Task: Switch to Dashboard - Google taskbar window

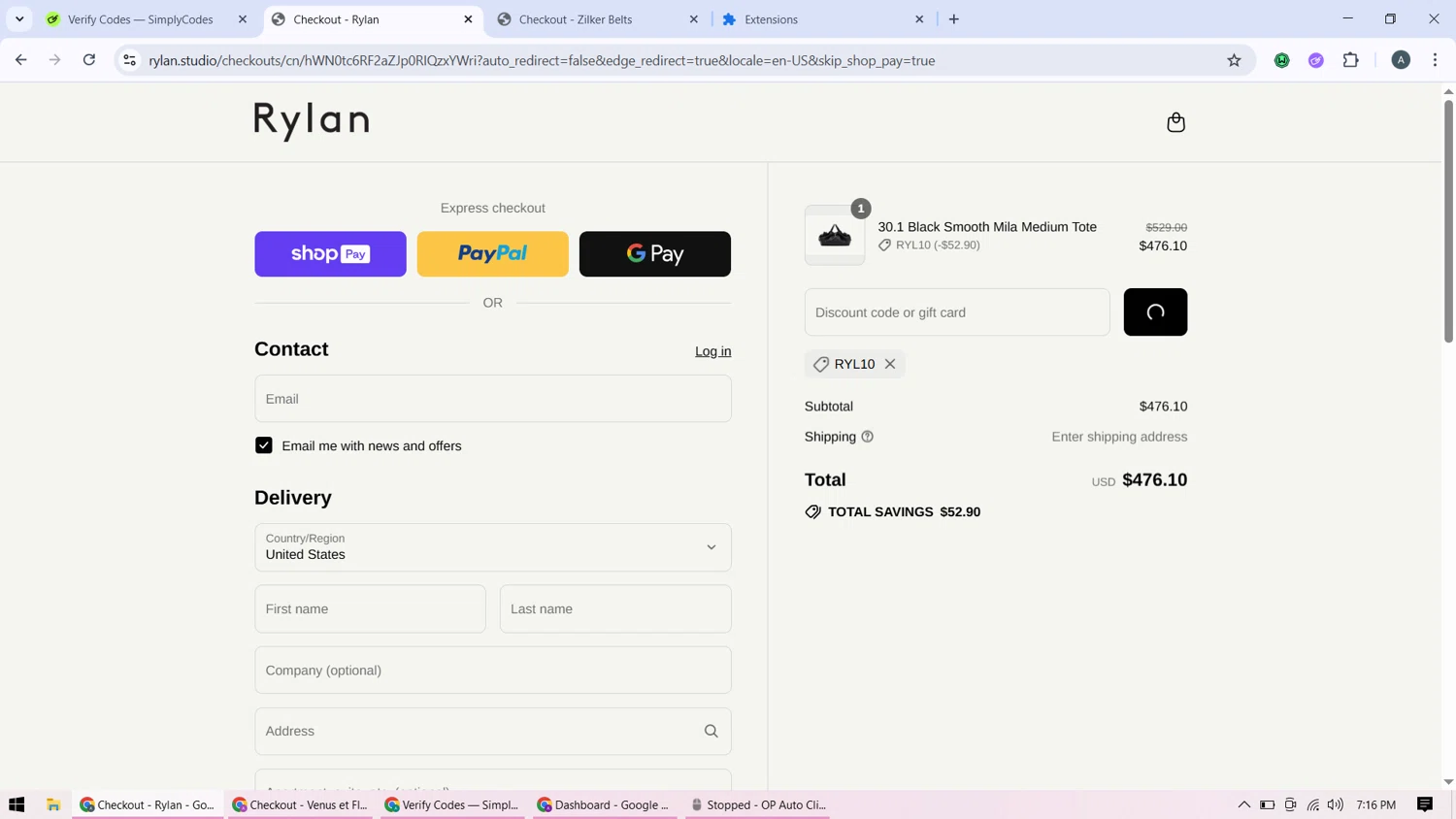Action: click(x=604, y=804)
